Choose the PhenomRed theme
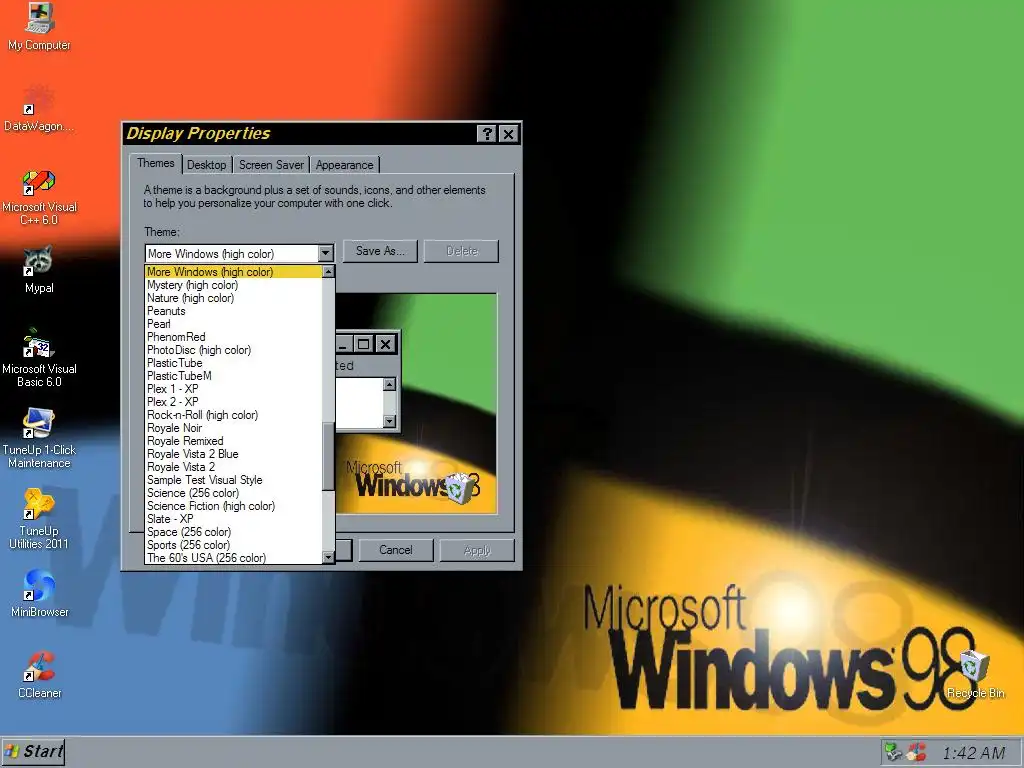The image size is (1024, 768). click(234, 337)
